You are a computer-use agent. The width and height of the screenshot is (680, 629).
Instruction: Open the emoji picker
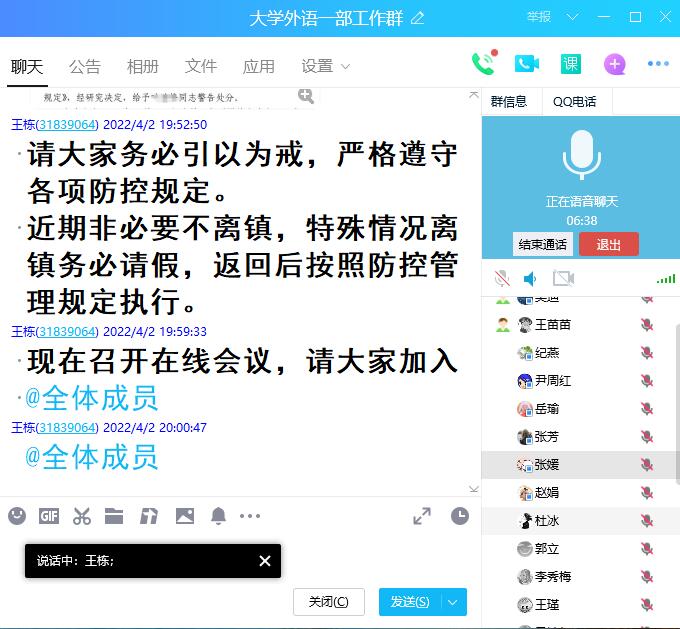pyautogui.click(x=17, y=516)
